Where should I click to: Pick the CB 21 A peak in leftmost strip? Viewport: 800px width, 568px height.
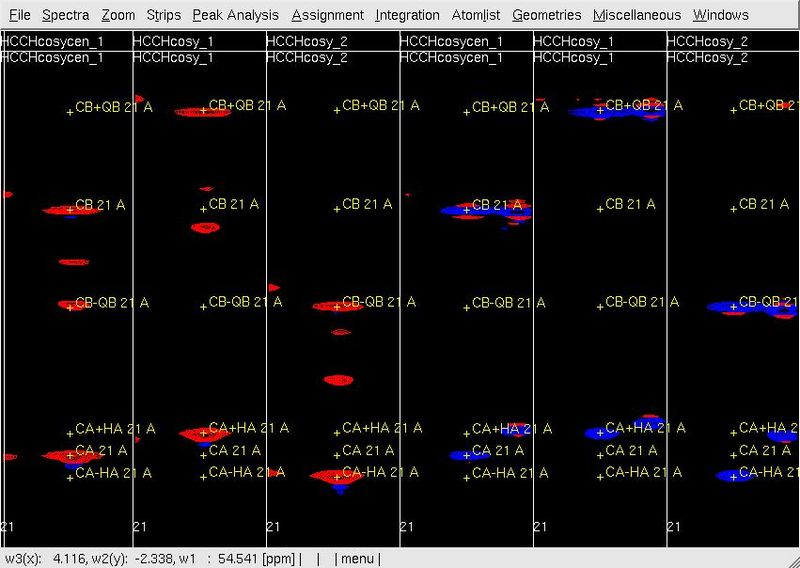70,210
